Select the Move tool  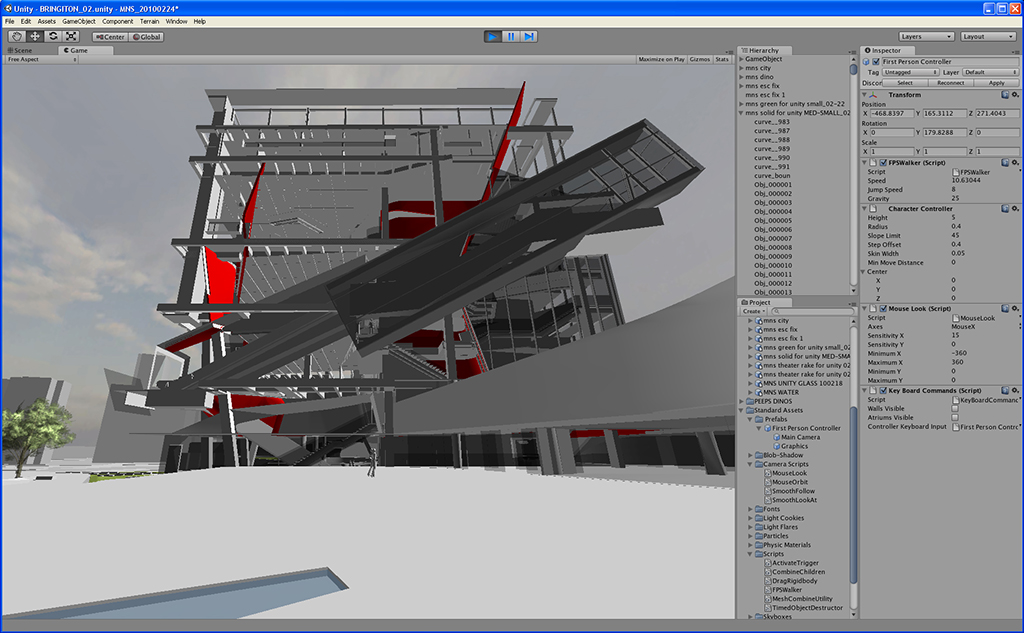tap(35, 37)
